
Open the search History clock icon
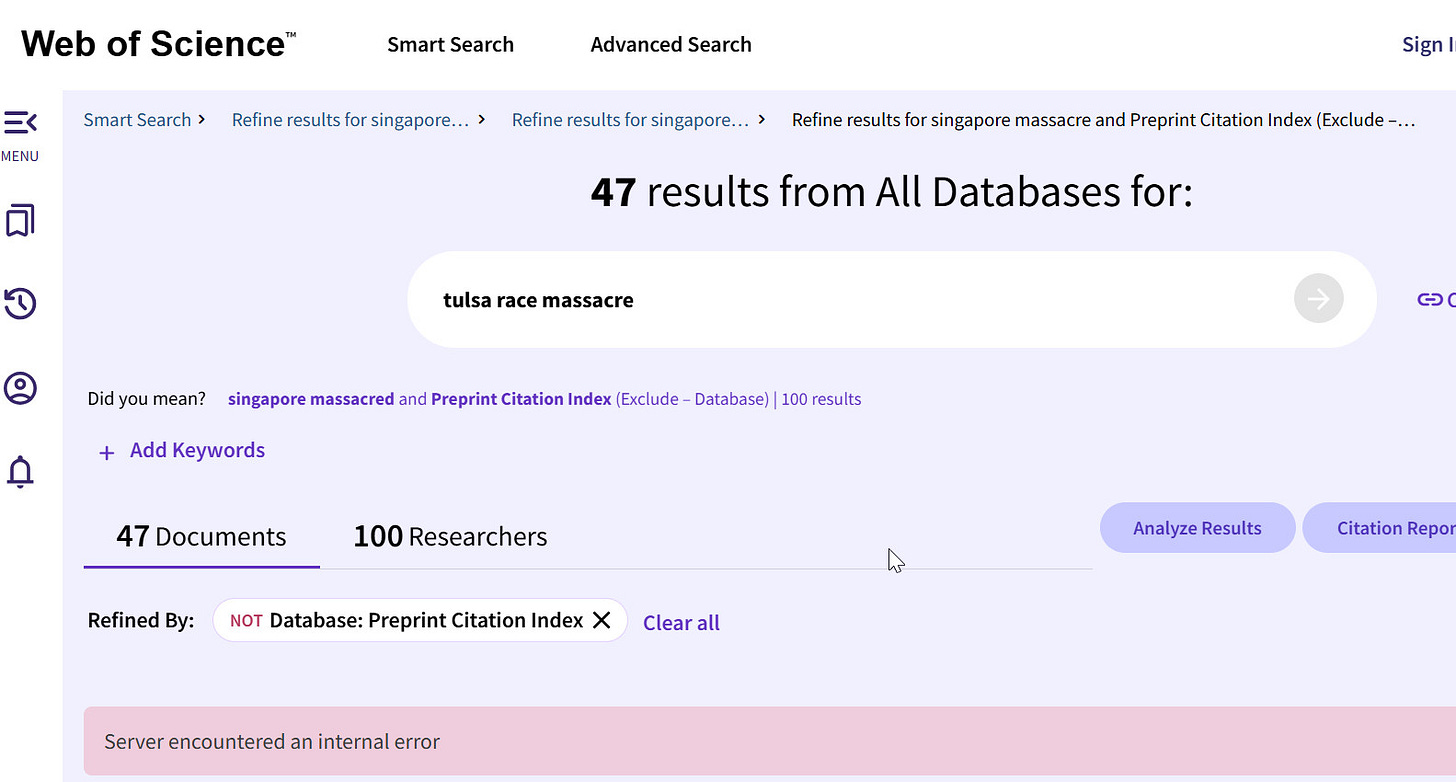point(20,304)
